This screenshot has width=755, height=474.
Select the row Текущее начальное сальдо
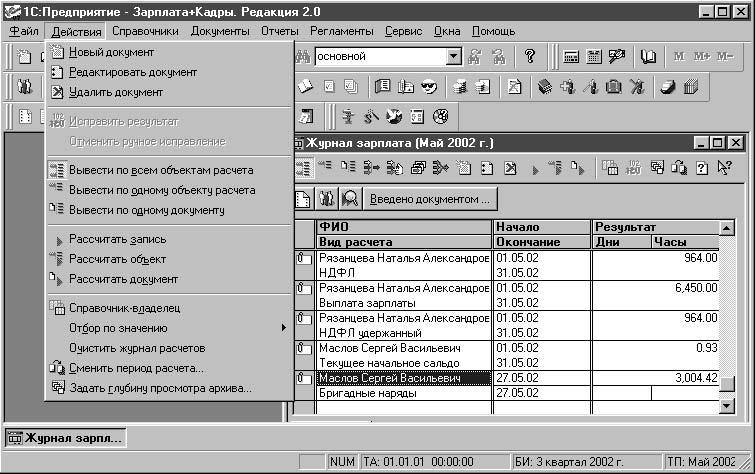(404, 363)
